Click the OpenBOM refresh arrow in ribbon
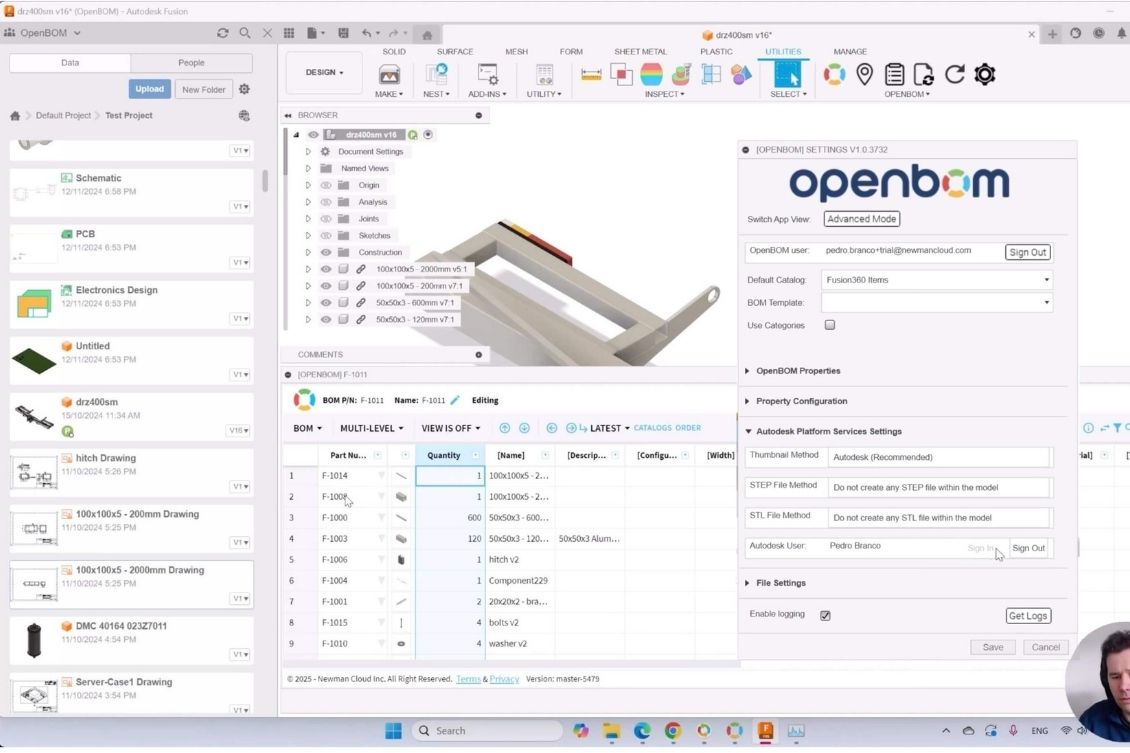The height and width of the screenshot is (753, 1130). 955,74
